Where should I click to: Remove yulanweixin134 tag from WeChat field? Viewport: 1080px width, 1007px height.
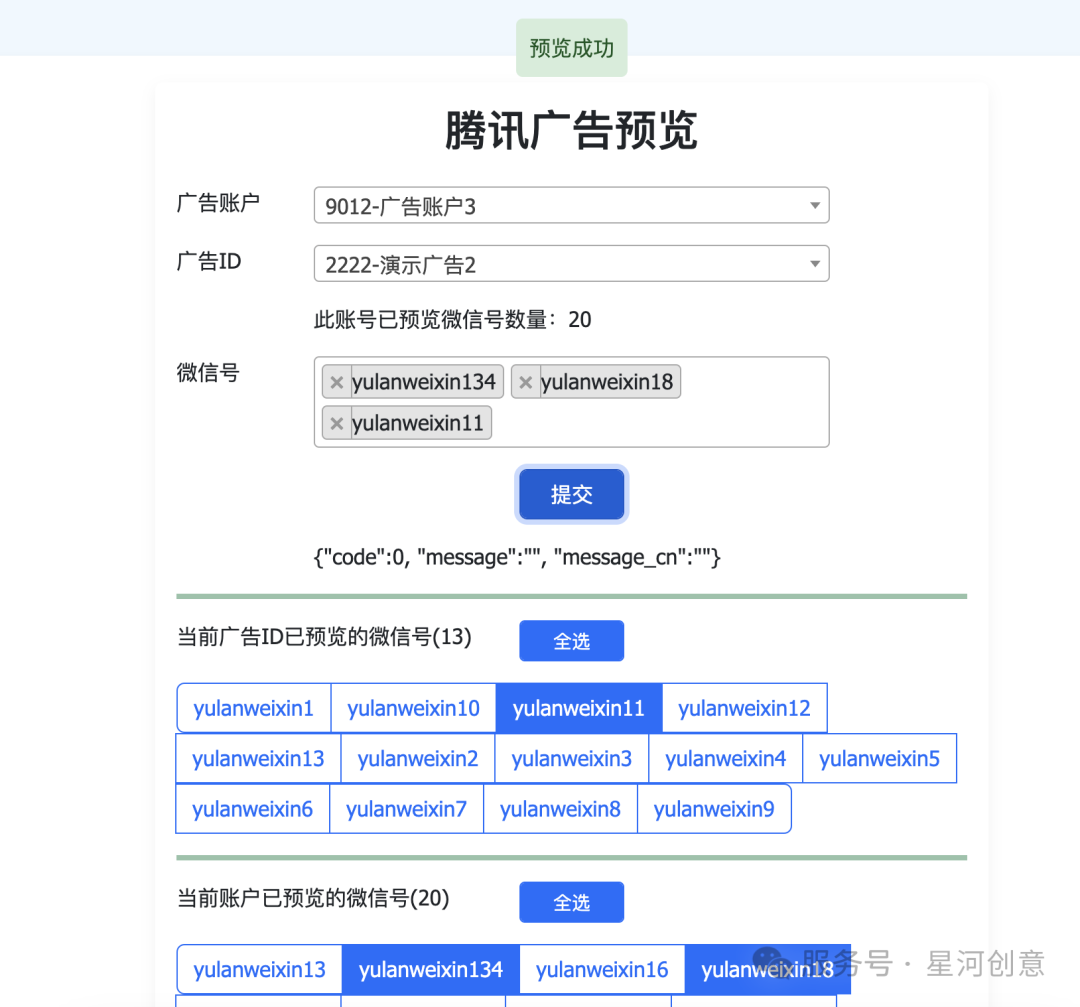[x=336, y=382]
